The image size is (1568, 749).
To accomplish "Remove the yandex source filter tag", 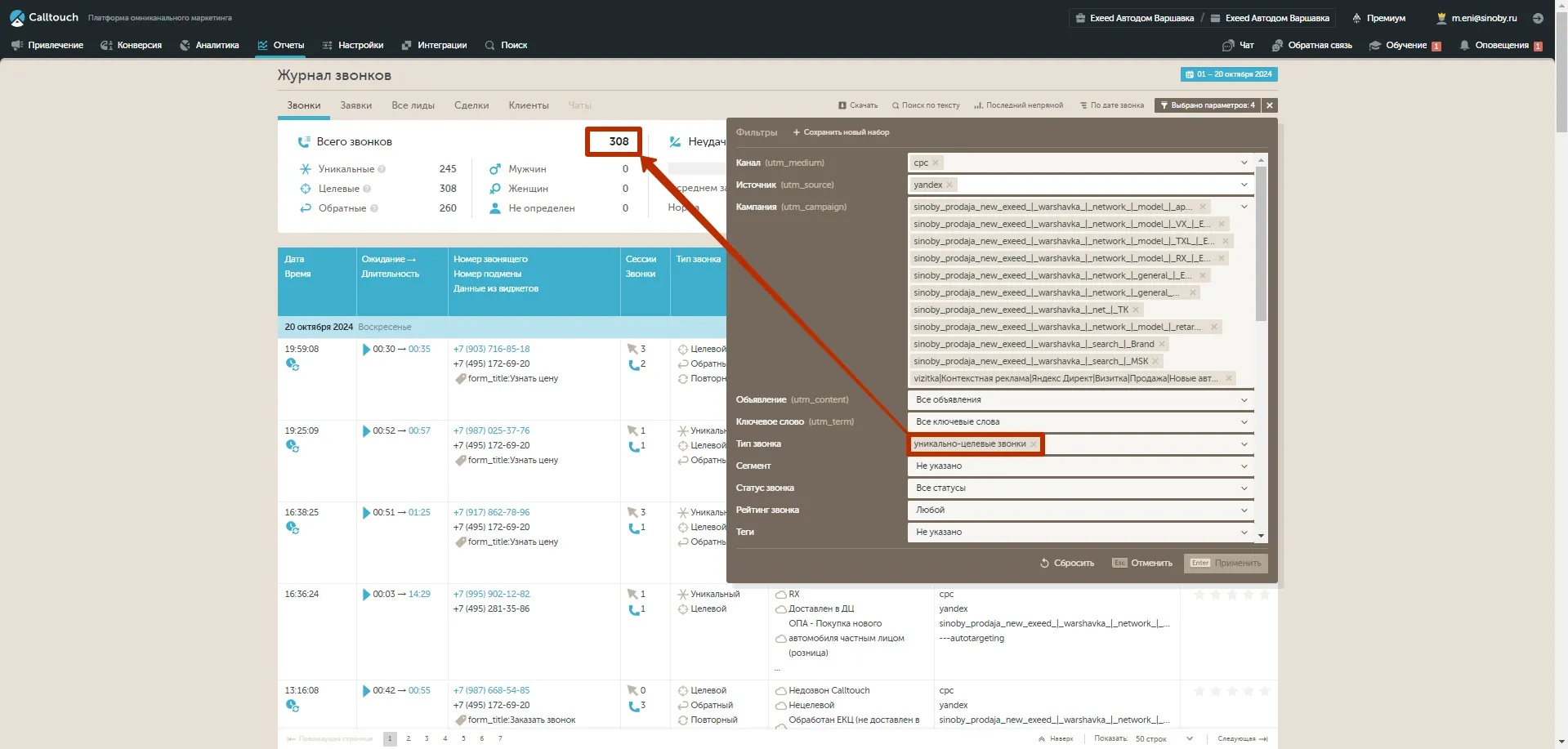I will coord(949,185).
